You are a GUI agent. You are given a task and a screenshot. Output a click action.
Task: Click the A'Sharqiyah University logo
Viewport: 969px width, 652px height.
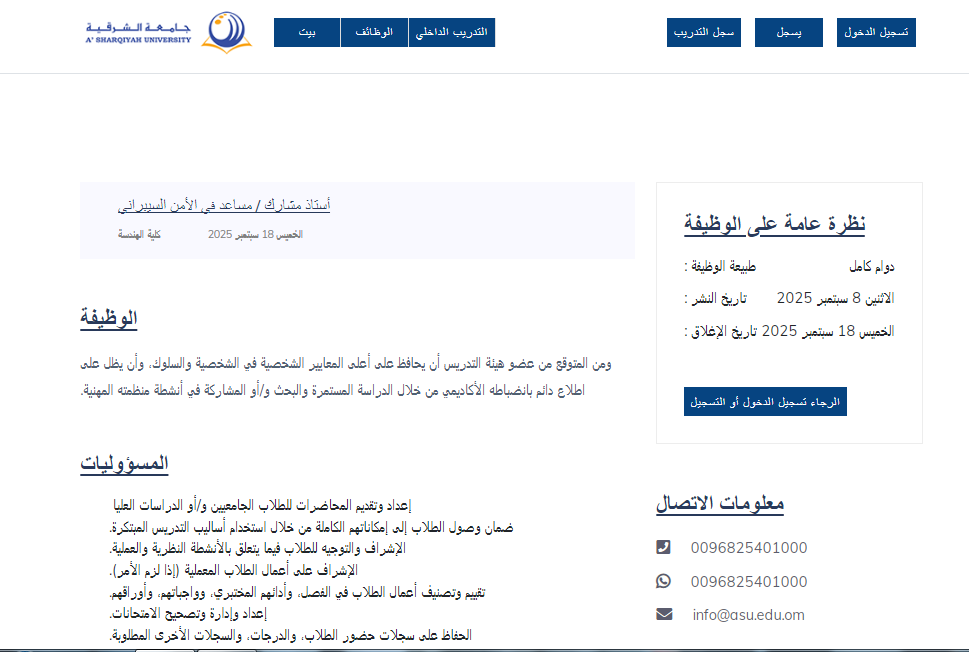coord(168,32)
